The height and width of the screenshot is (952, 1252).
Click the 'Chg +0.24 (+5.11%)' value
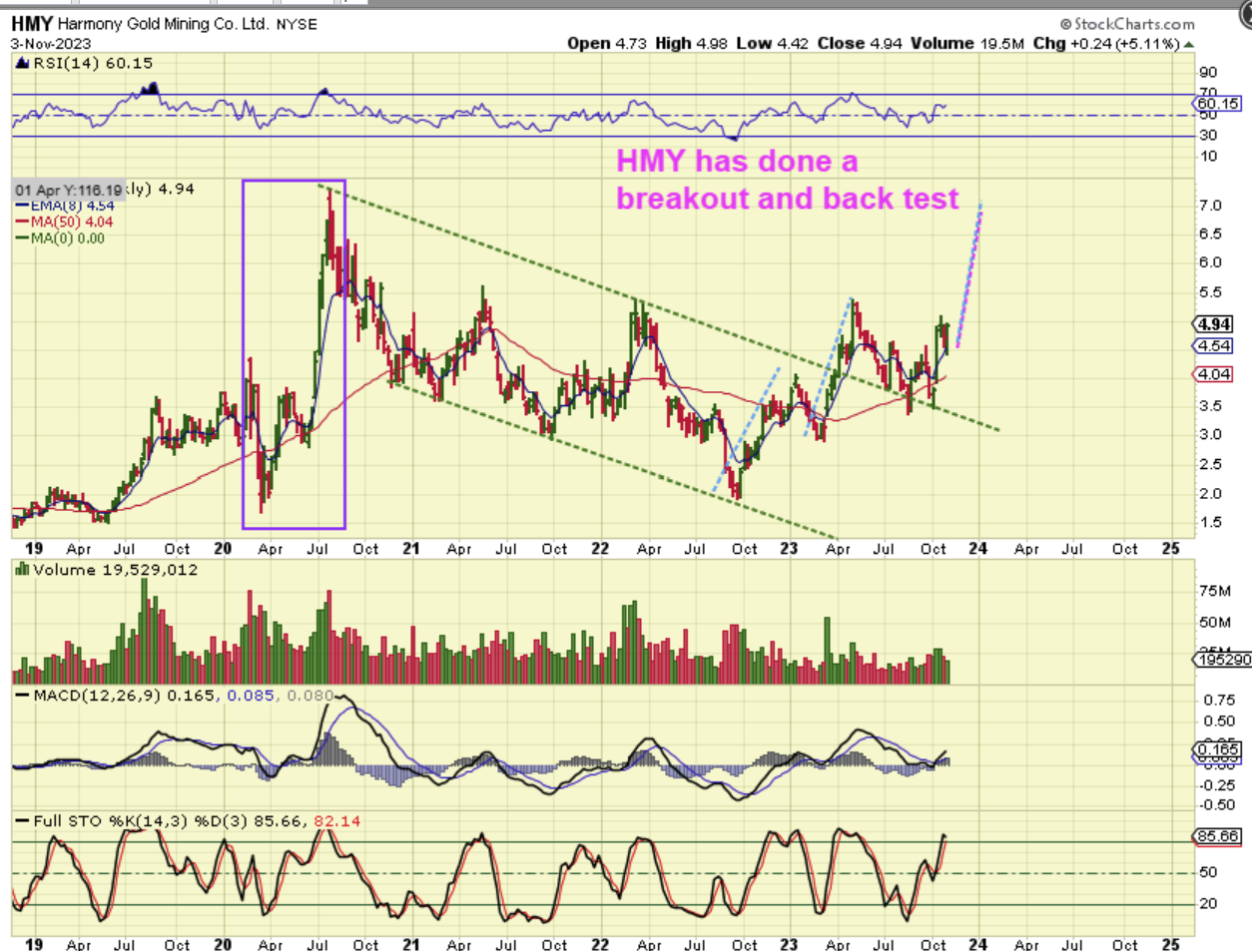1106,43
